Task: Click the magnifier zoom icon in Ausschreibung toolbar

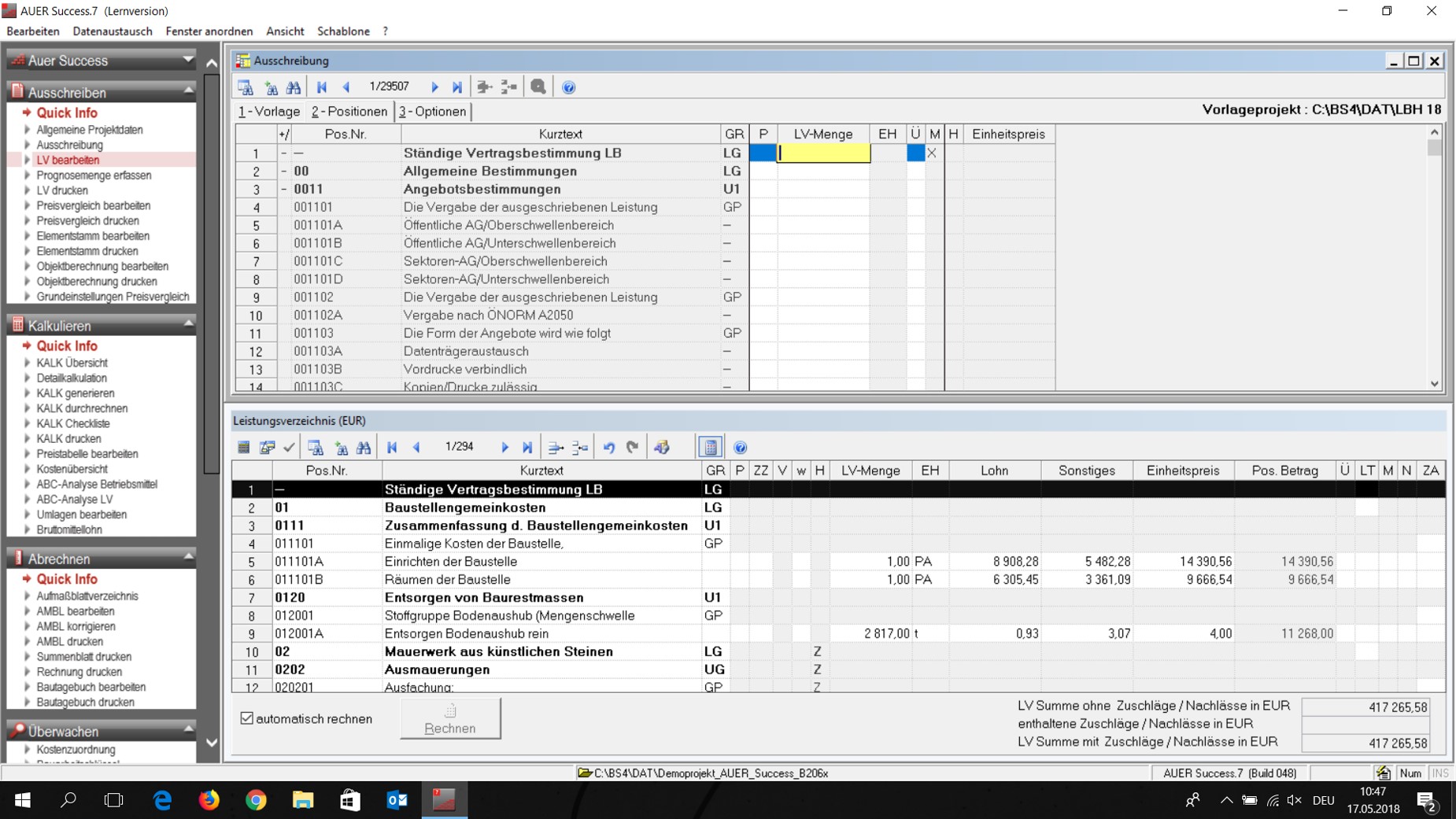Action: 538,87
